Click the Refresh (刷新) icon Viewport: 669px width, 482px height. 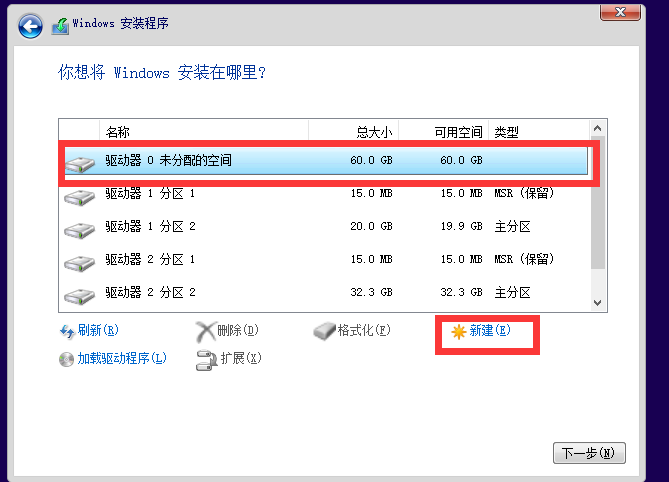coord(67,331)
